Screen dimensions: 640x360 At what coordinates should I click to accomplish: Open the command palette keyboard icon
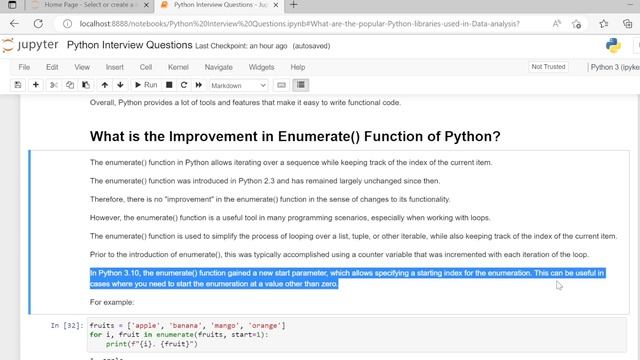coord(281,85)
